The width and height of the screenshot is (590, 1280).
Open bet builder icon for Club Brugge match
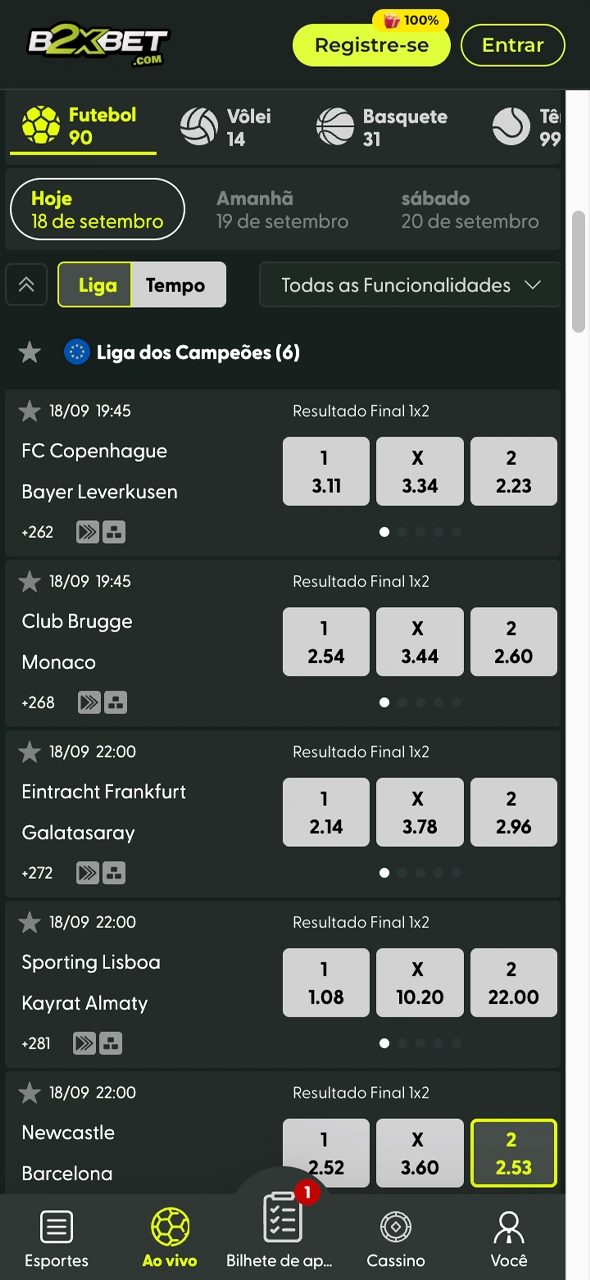point(115,702)
